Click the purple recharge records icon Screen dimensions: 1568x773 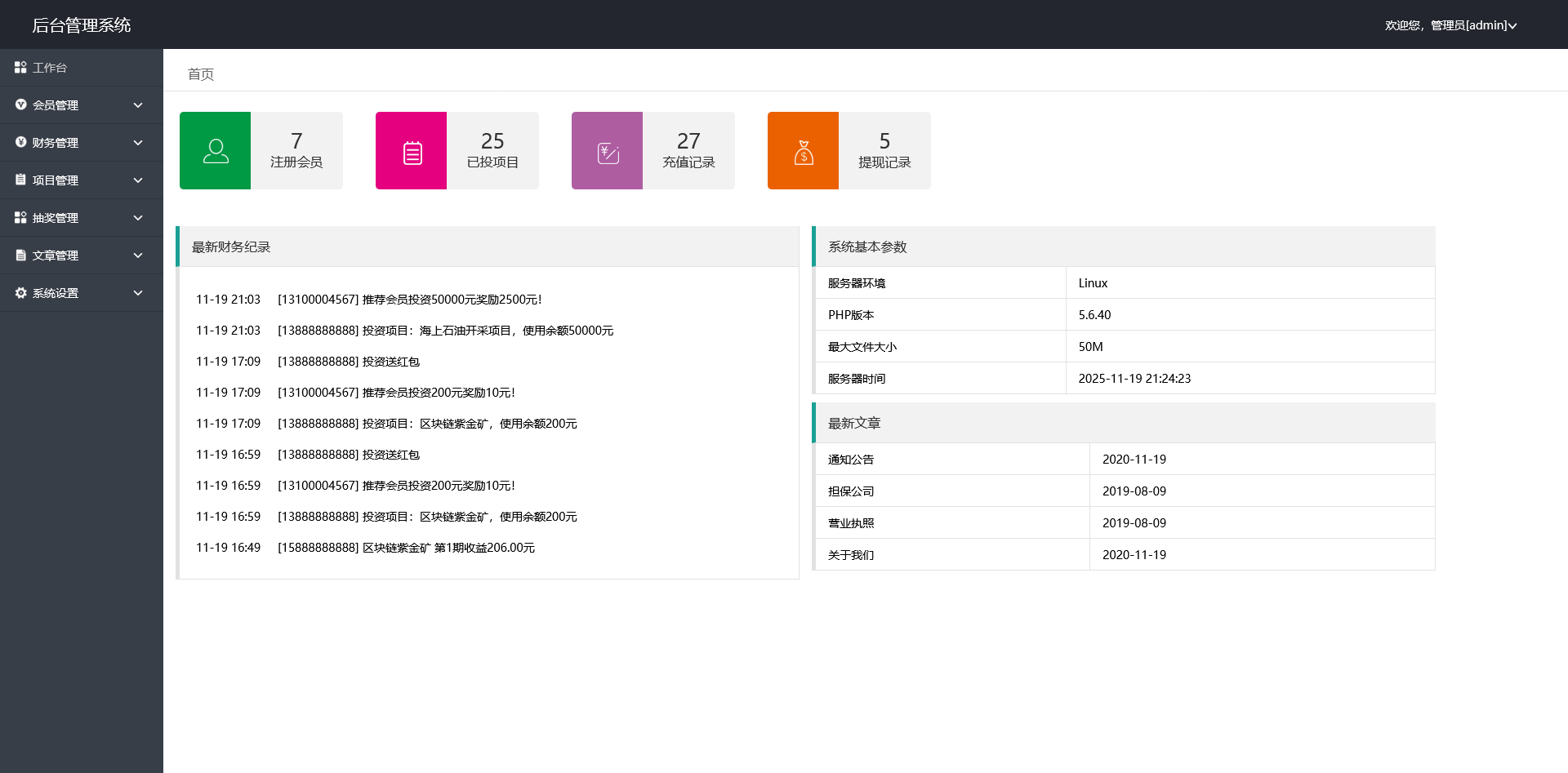[x=608, y=152]
